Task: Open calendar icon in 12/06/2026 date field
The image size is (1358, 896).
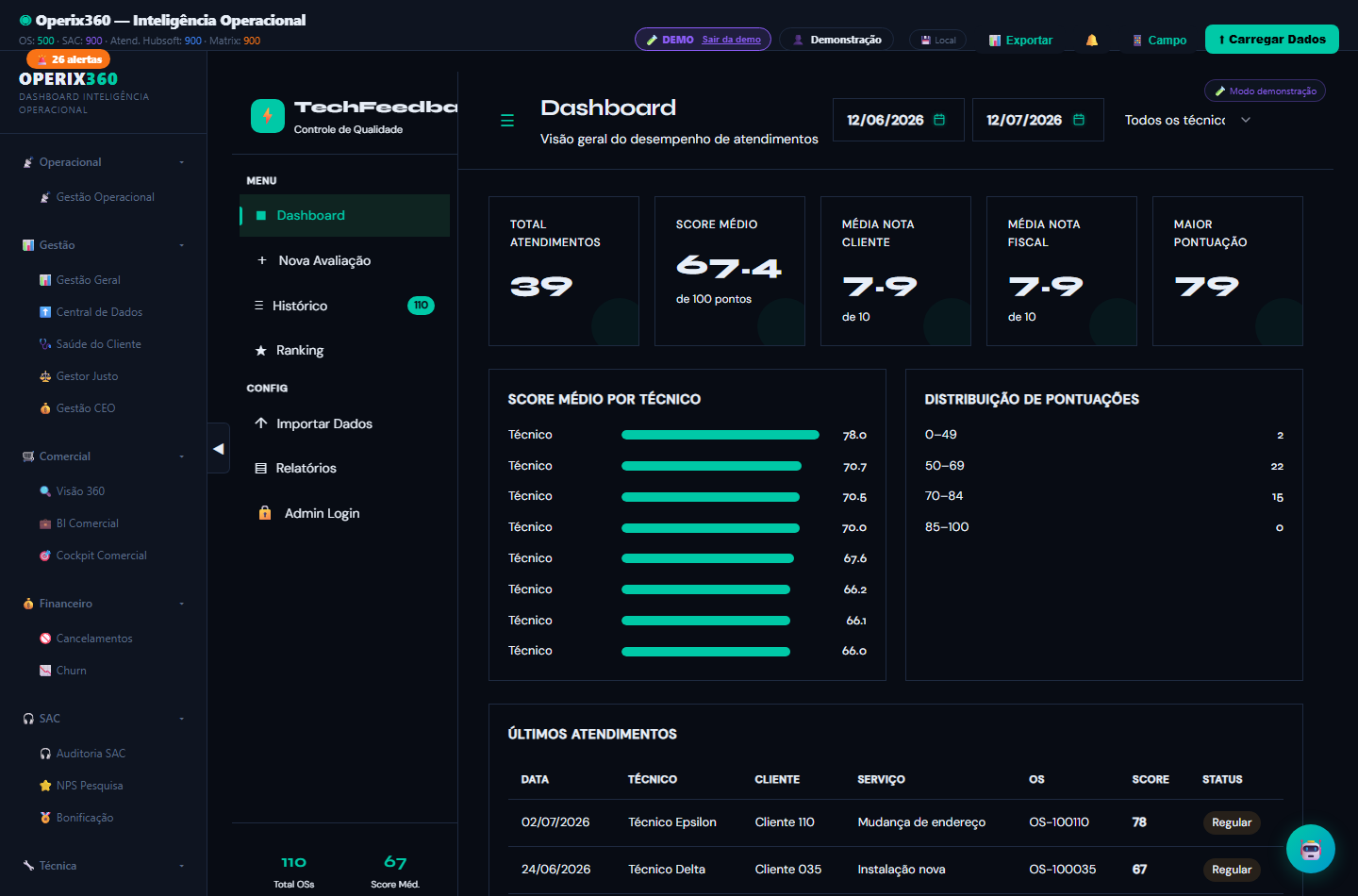Action: pos(939,120)
